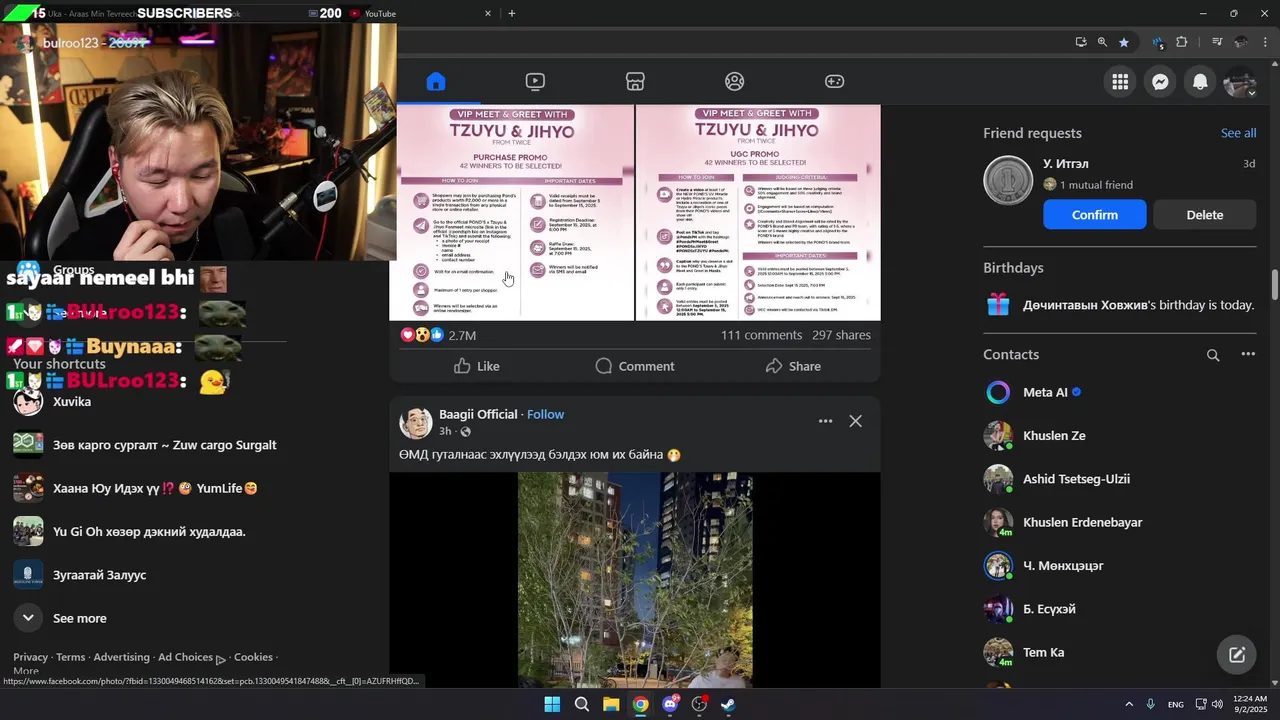This screenshot has width=1280, height=720.
Task: Comment on the TZUYU & JIHYO post
Action: coord(635,366)
